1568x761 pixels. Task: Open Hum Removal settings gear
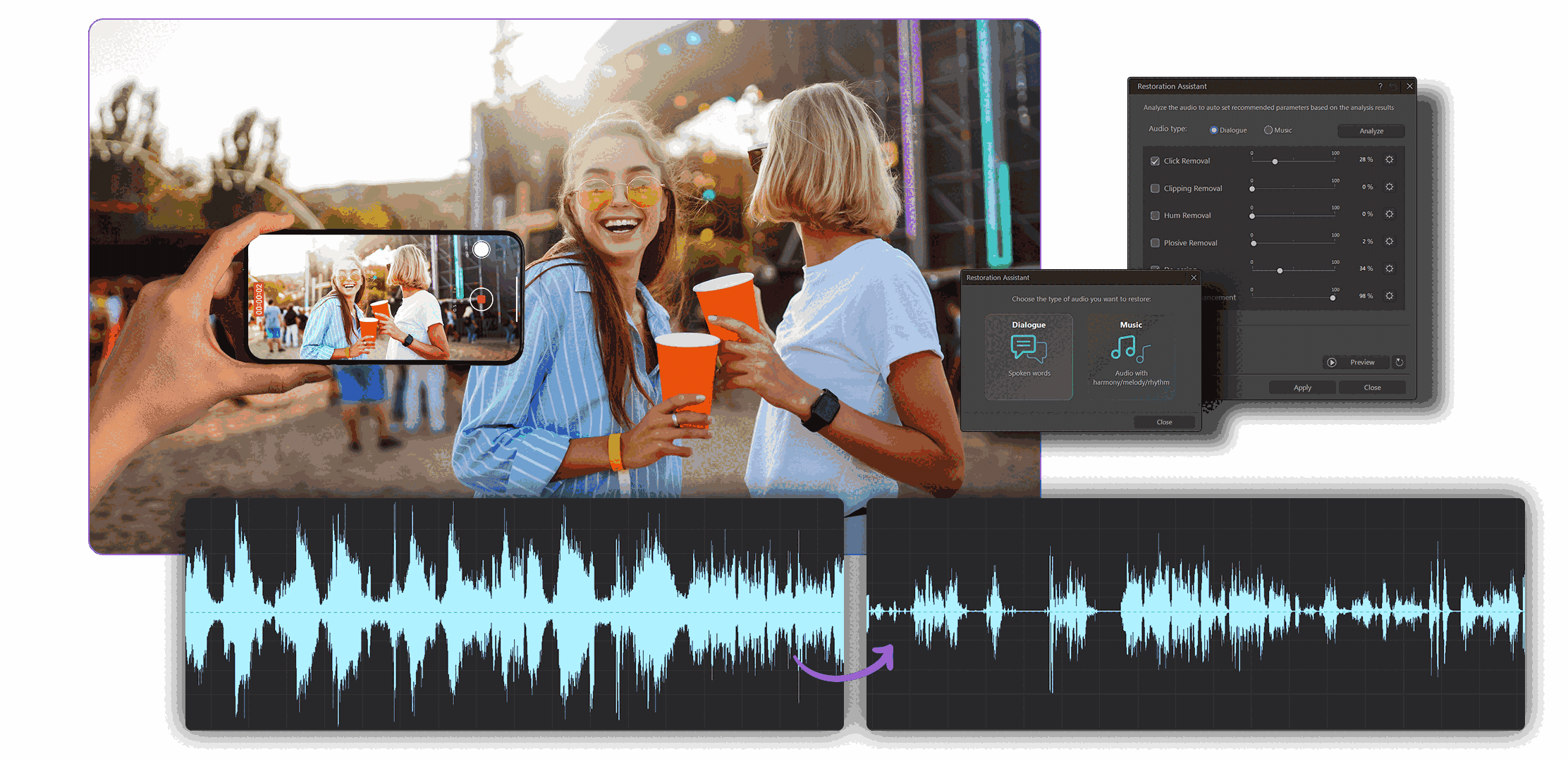1389,214
